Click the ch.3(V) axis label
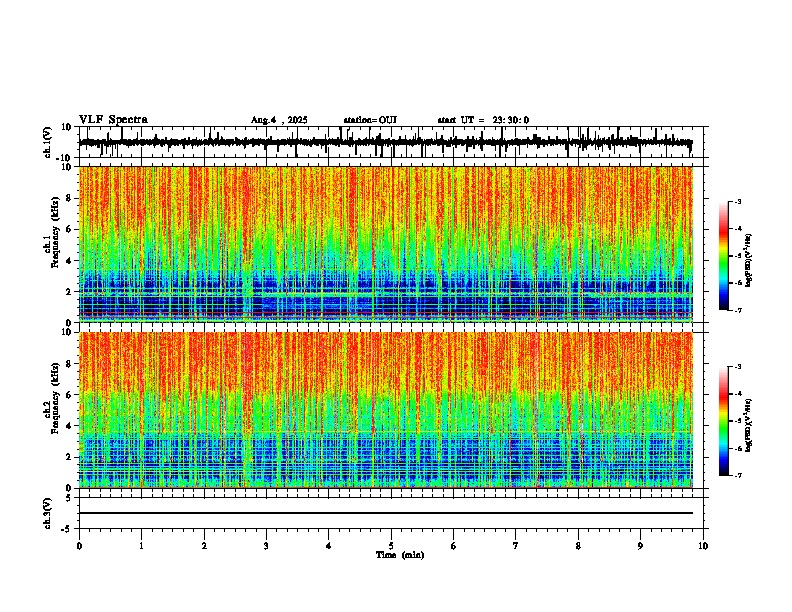 coord(48,514)
